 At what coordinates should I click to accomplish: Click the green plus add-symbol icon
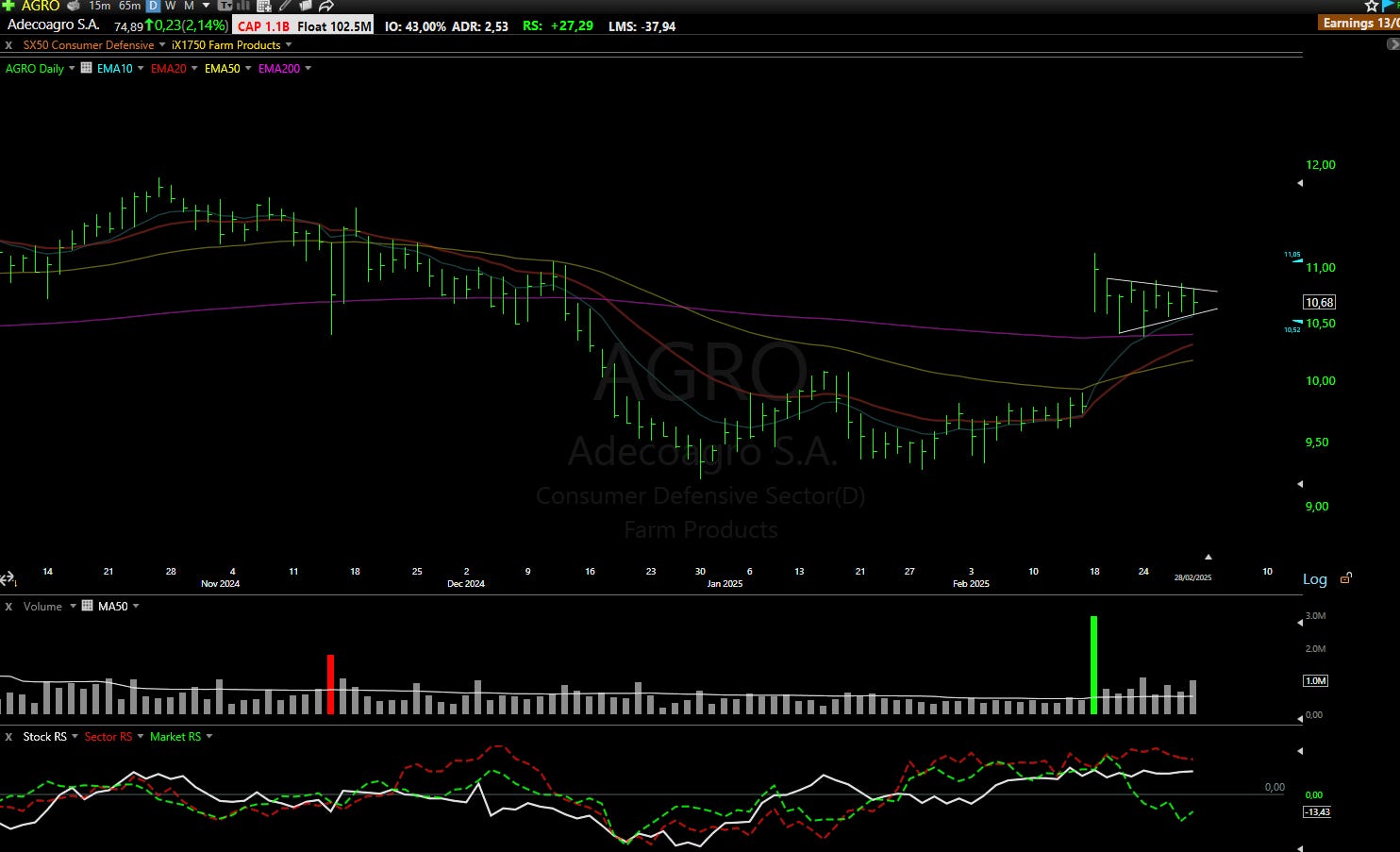[8, 6]
